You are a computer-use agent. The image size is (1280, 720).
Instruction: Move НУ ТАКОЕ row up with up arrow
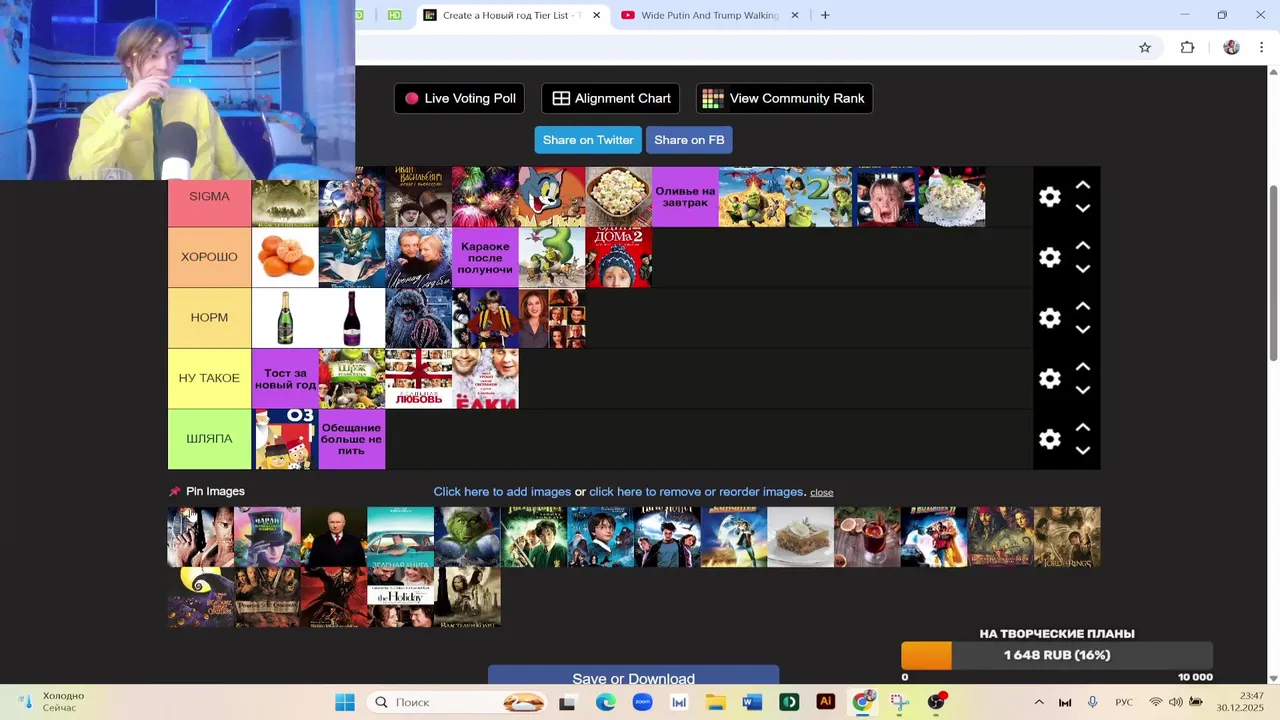point(1082,367)
